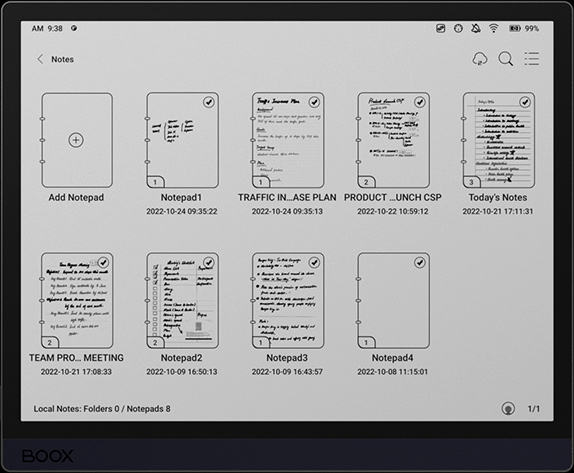Screen dimensions: 574x473
Task: Tap the circular icon beside page 1/1
Action: point(508,408)
